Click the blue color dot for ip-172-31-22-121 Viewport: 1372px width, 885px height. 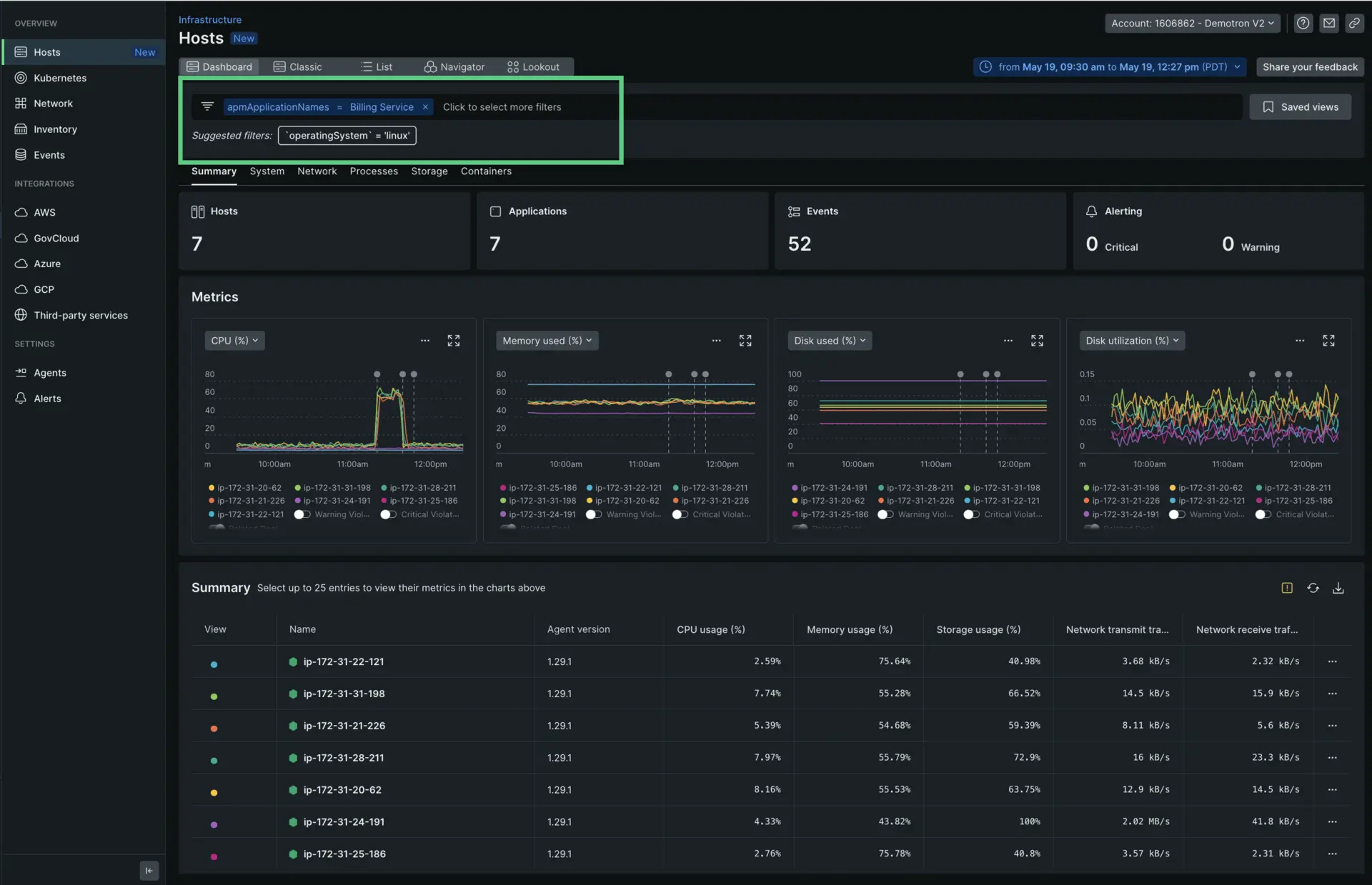pos(214,664)
